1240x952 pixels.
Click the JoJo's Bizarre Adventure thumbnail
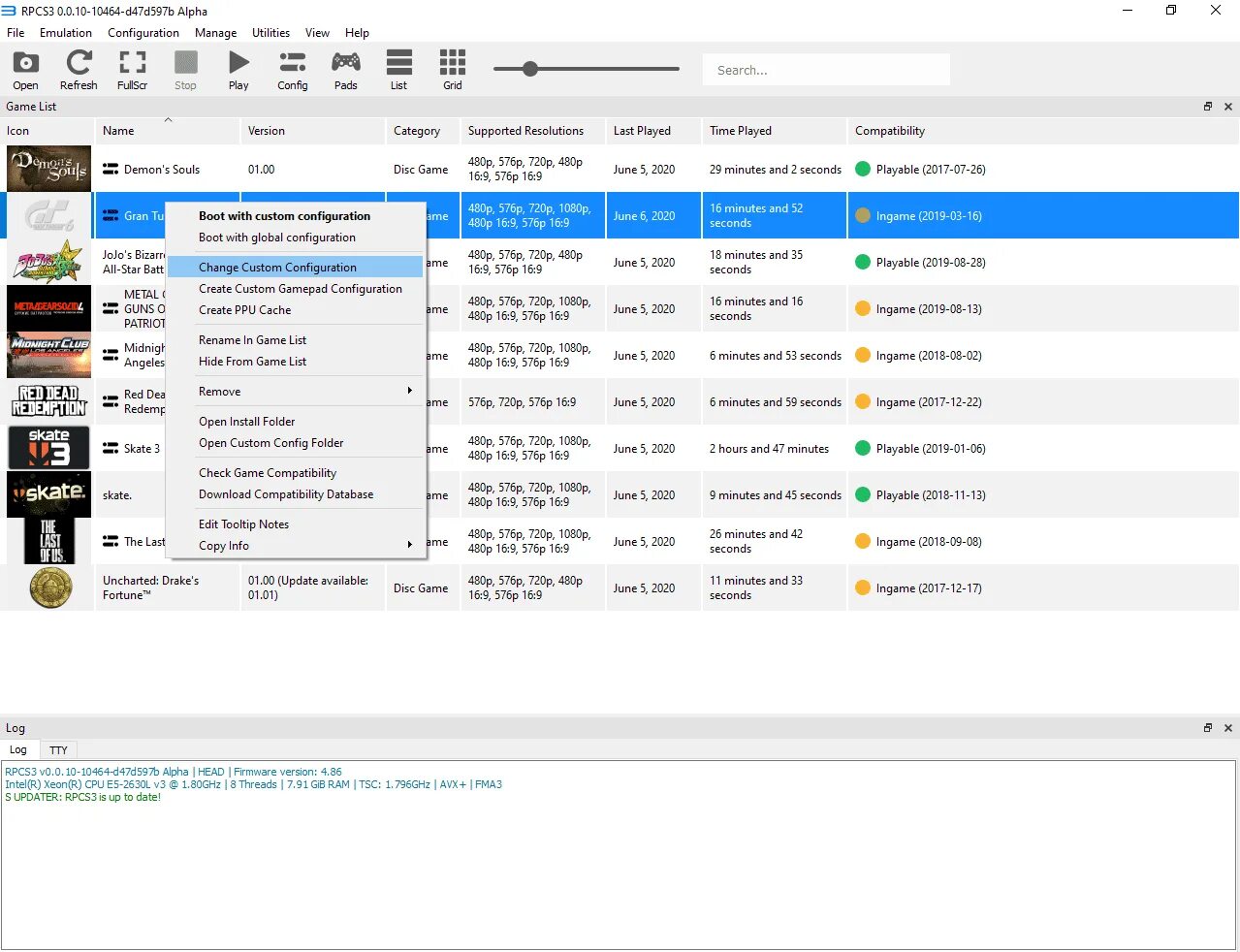[x=48, y=262]
